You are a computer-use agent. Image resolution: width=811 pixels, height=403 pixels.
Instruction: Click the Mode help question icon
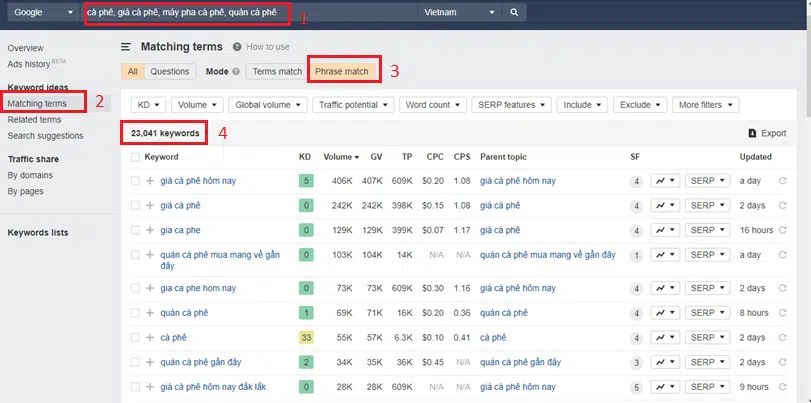click(236, 72)
